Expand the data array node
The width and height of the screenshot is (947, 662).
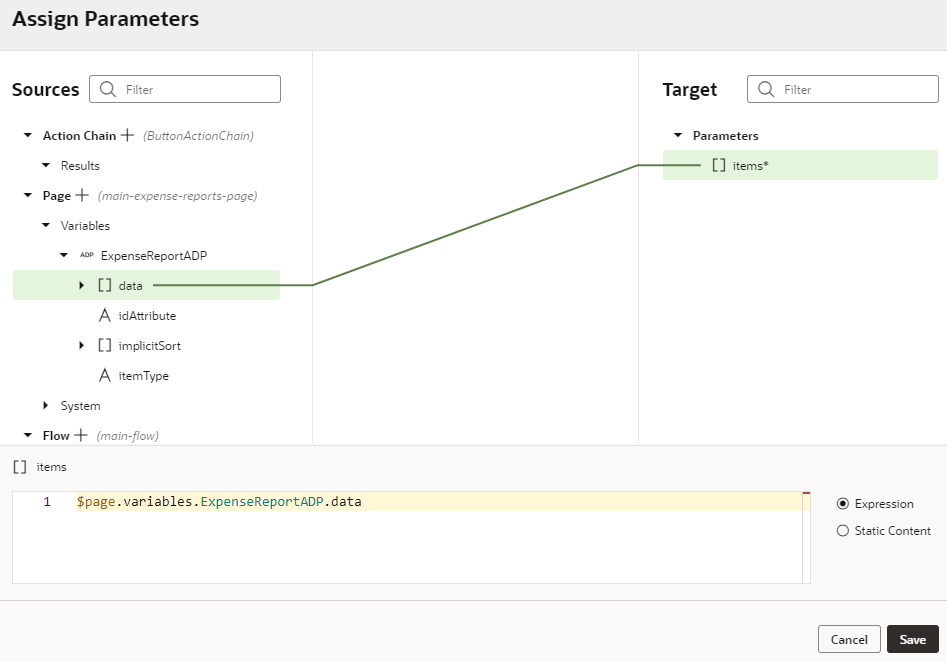pos(82,285)
